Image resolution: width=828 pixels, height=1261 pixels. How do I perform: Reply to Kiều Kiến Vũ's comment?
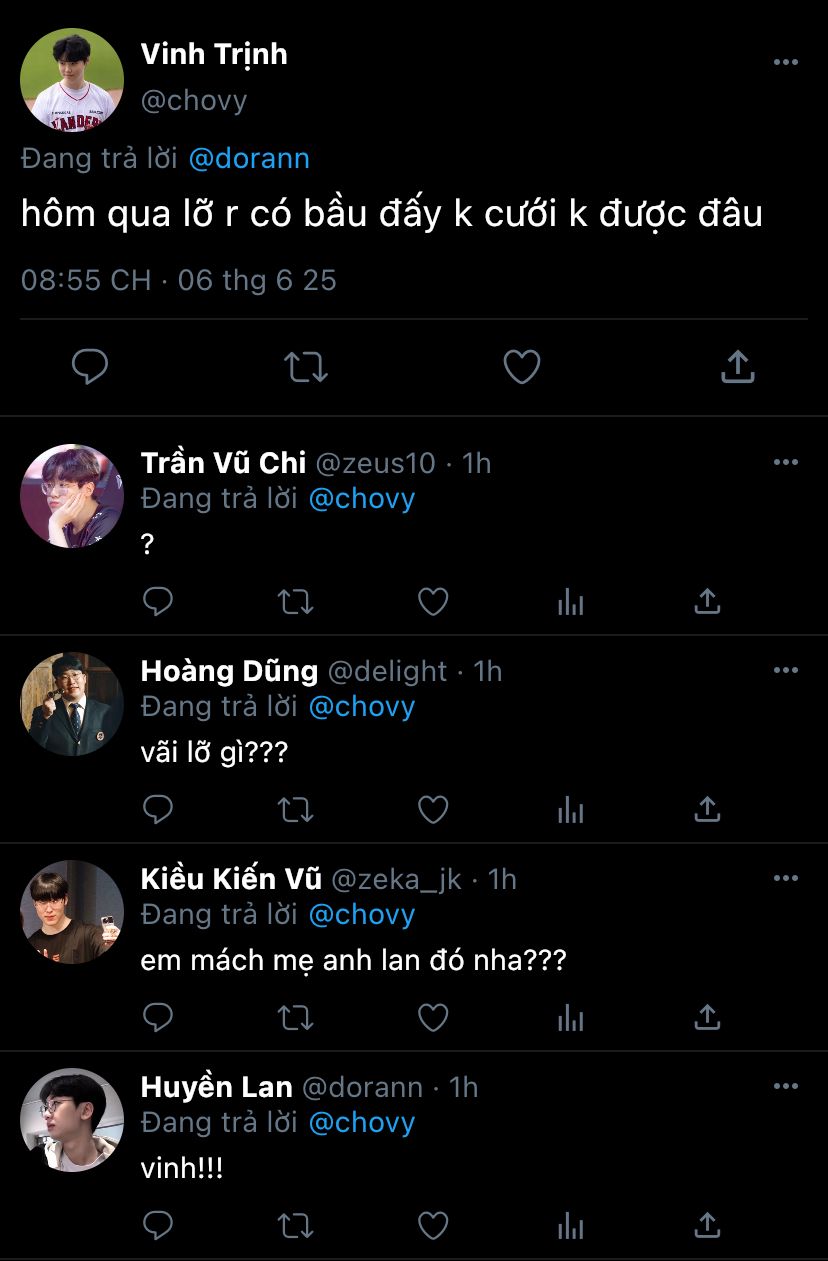158,1017
